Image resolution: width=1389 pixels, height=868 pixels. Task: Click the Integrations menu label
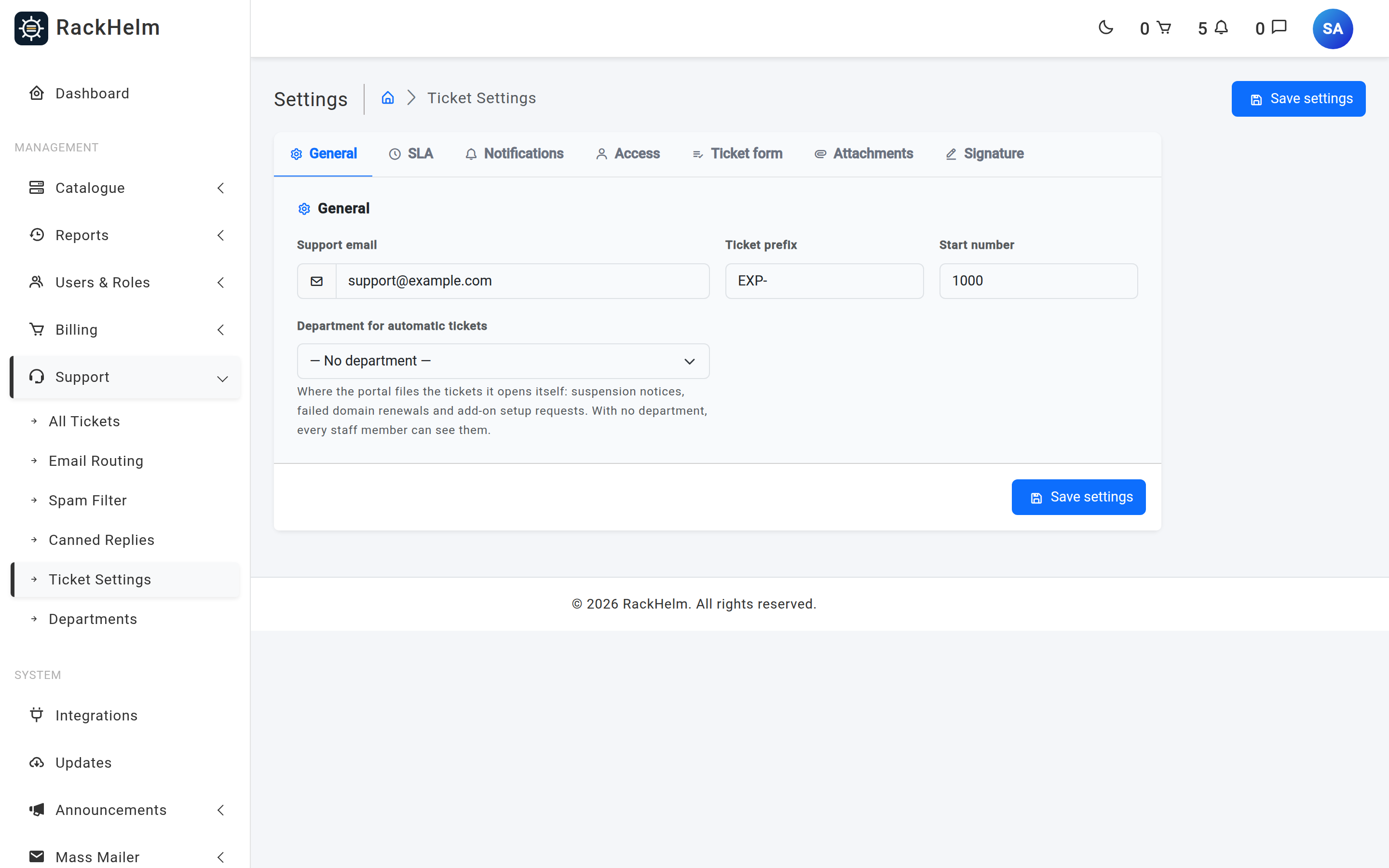[96, 715]
